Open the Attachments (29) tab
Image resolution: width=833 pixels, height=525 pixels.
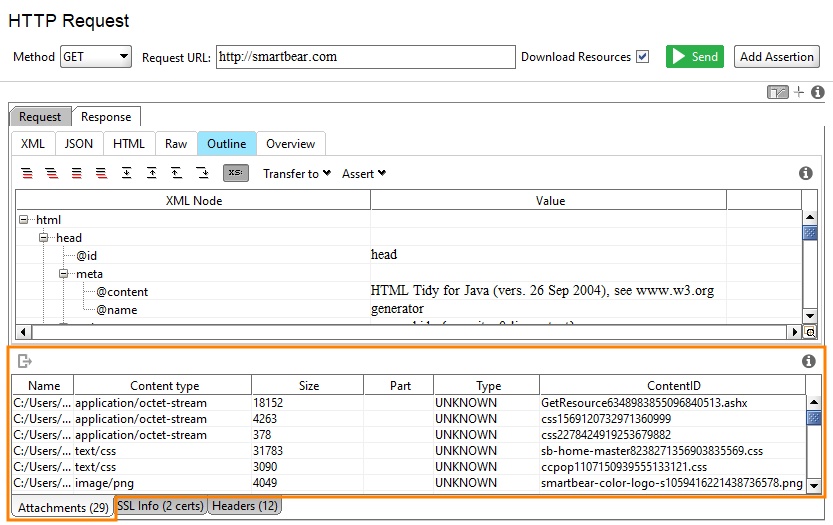(63, 508)
